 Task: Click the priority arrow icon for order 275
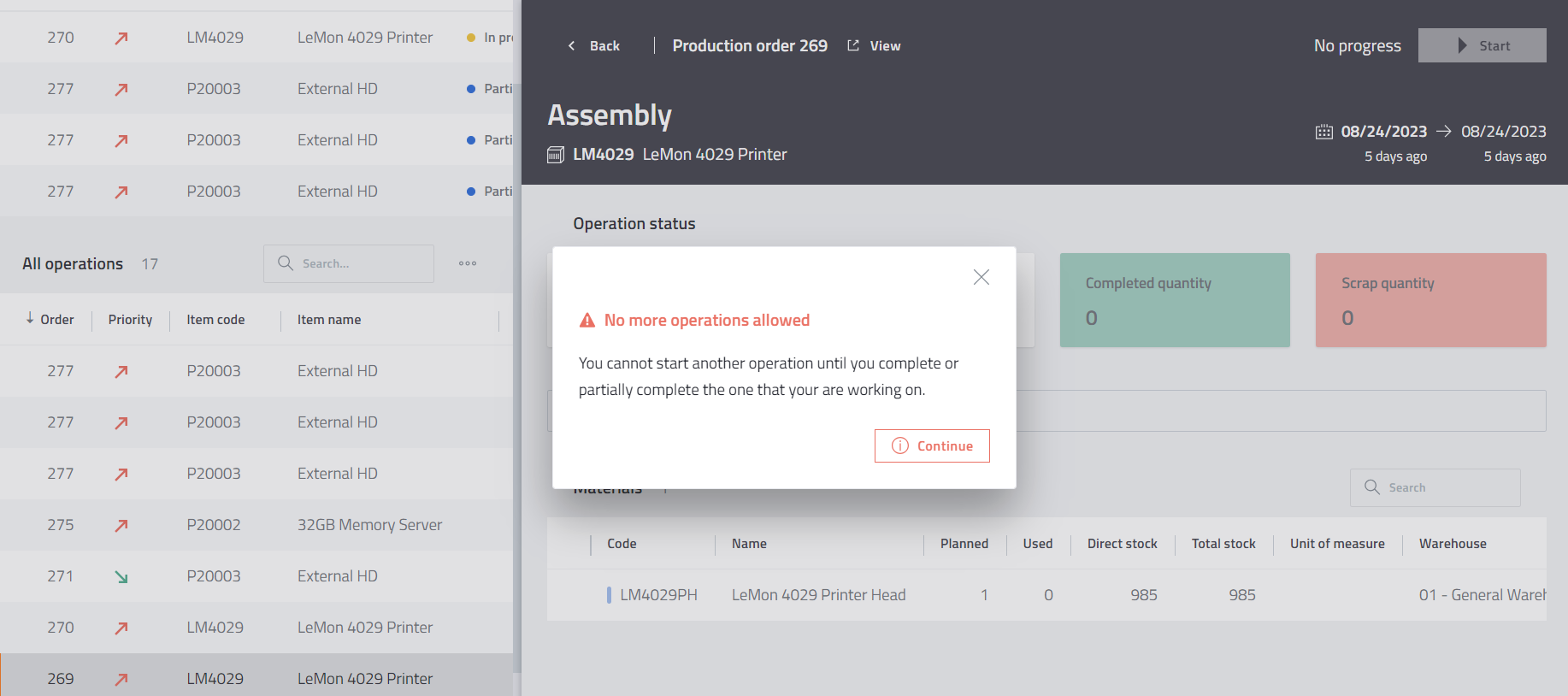tap(121, 525)
